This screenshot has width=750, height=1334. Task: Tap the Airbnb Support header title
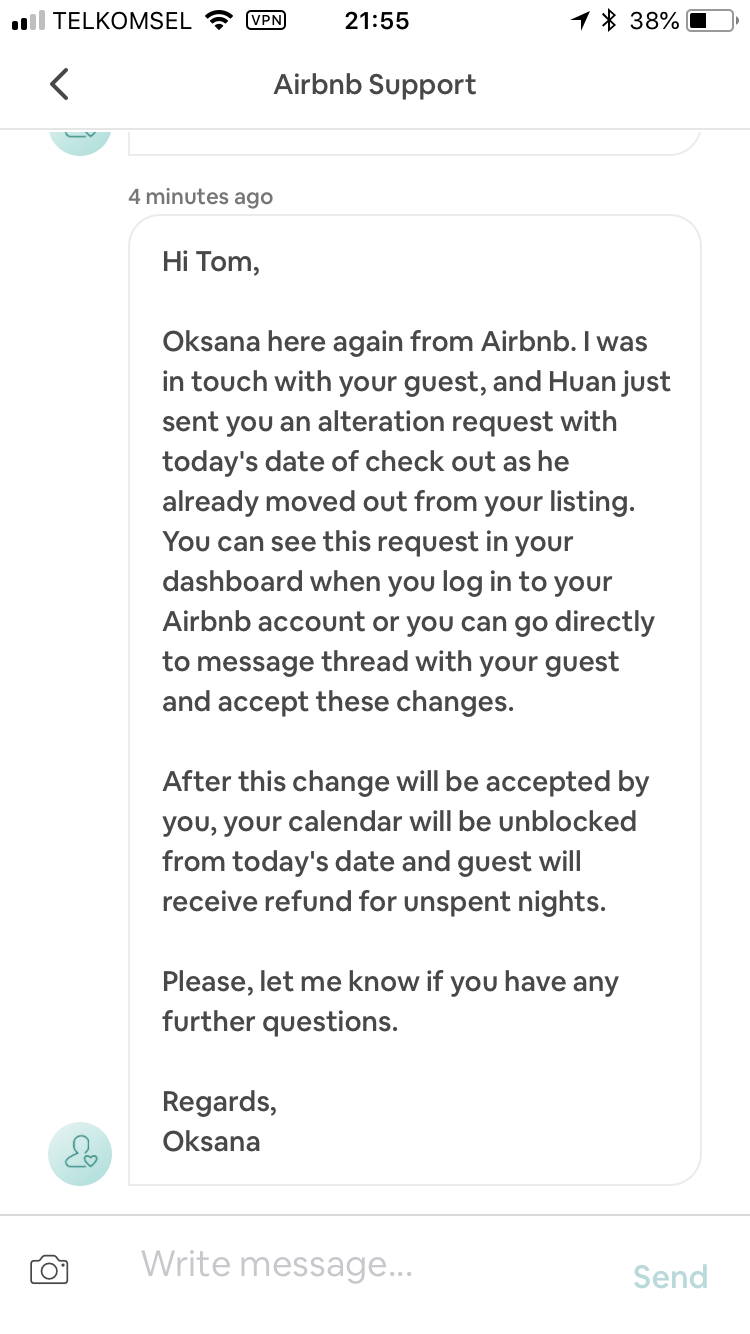[375, 85]
